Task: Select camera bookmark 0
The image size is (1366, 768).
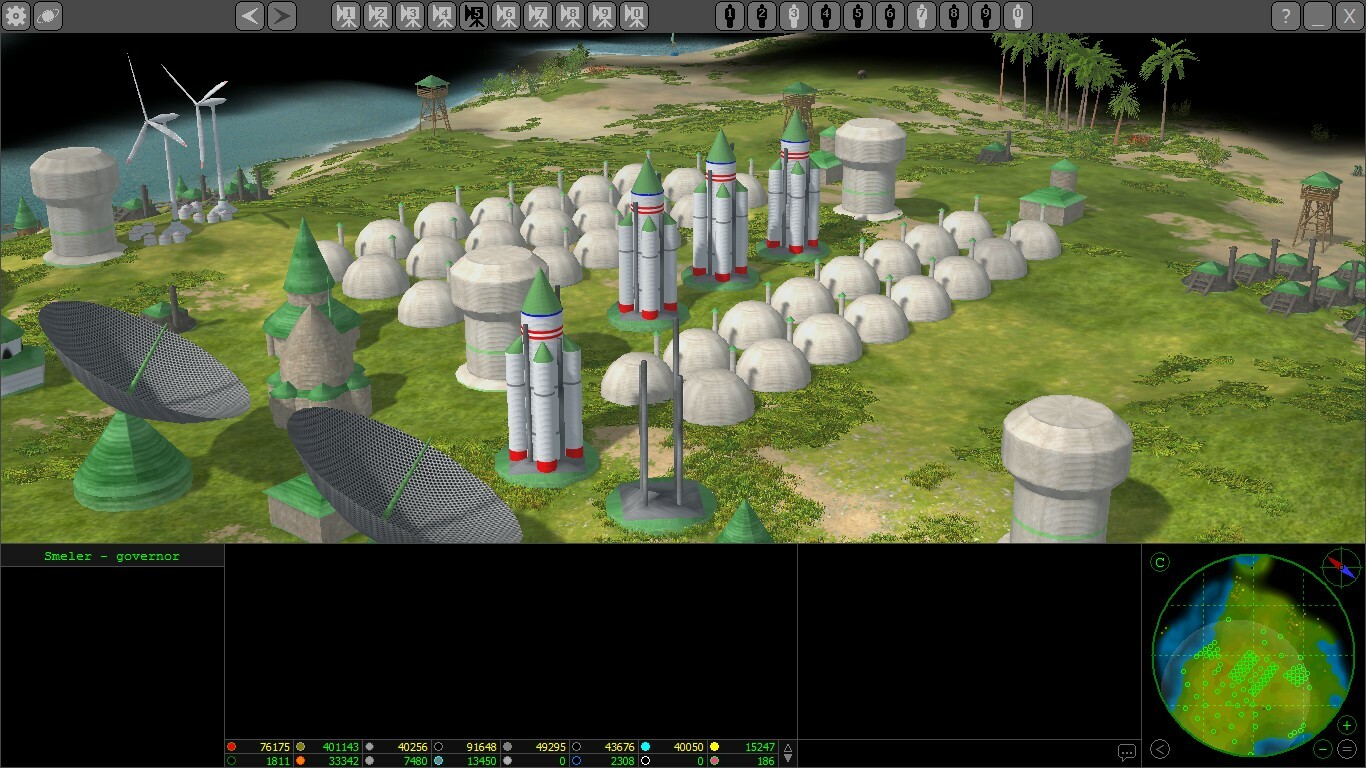Action: 634,16
